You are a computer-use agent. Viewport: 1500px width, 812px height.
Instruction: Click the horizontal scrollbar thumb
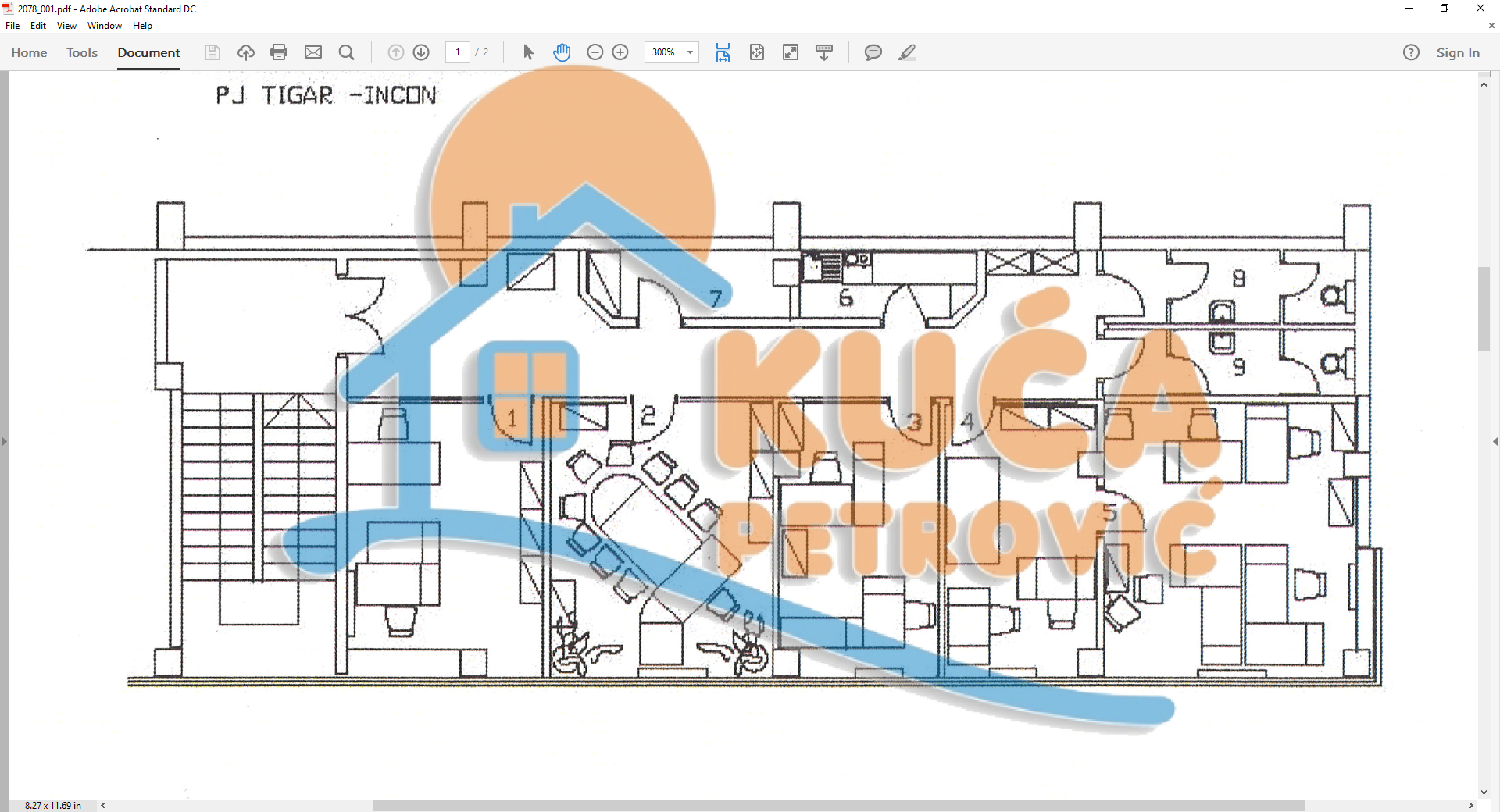[838, 805]
